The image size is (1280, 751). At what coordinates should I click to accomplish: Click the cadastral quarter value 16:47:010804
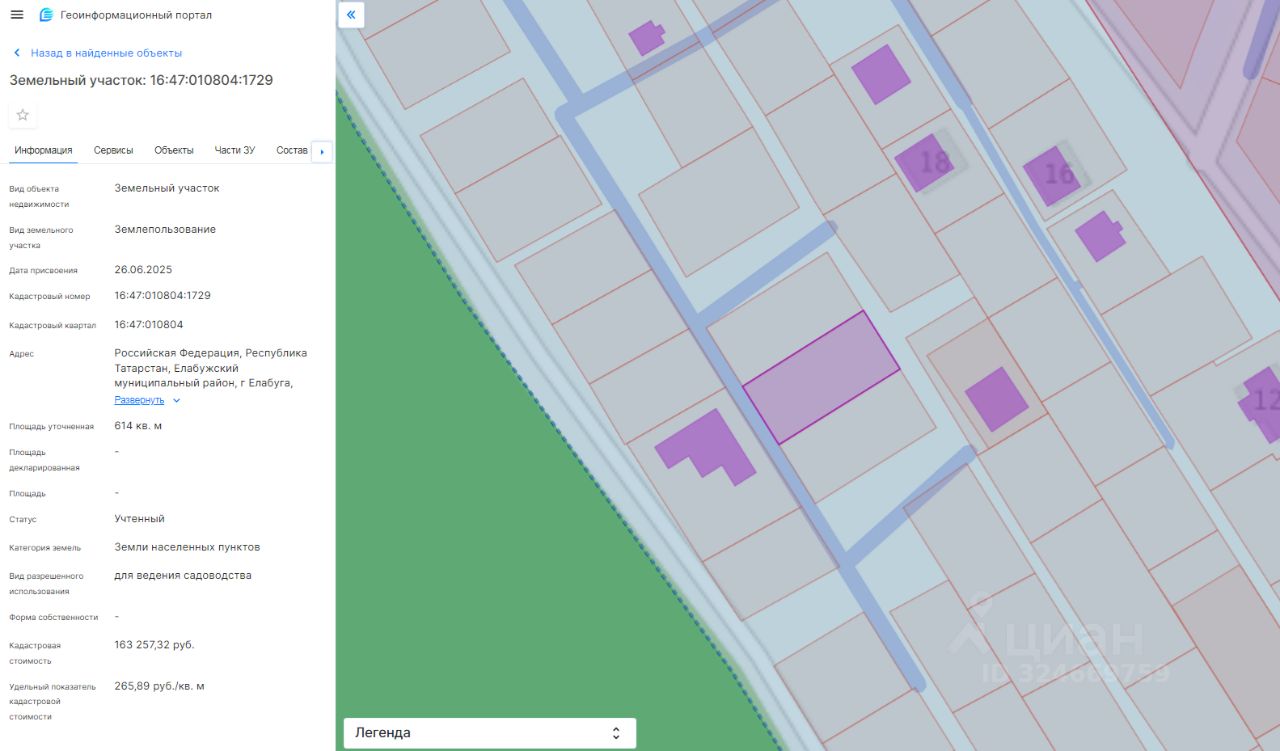149,325
